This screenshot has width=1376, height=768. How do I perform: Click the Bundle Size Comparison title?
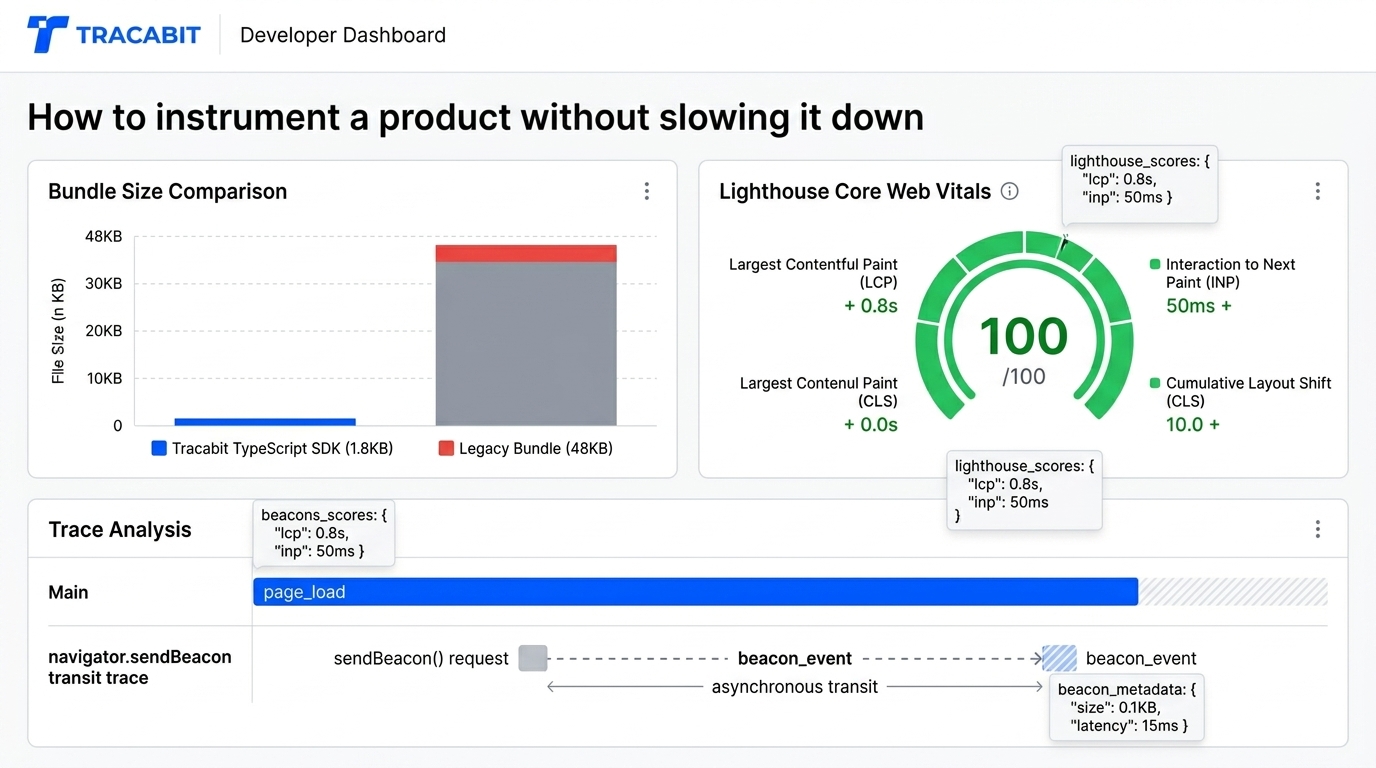pyautogui.click(x=168, y=191)
